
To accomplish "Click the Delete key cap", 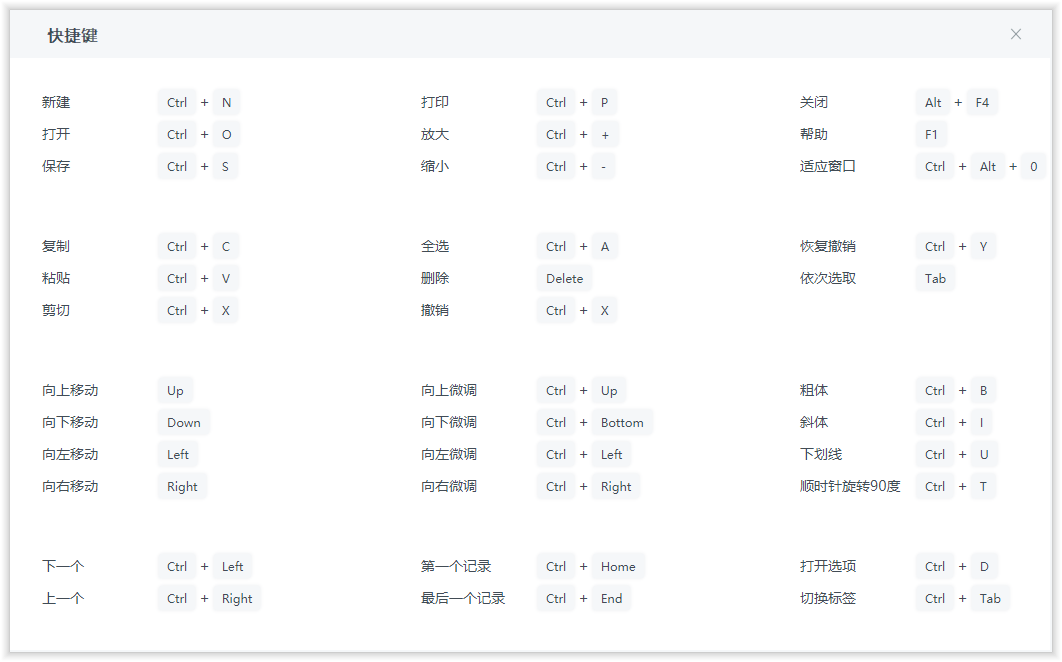I will pyautogui.click(x=564, y=278).
